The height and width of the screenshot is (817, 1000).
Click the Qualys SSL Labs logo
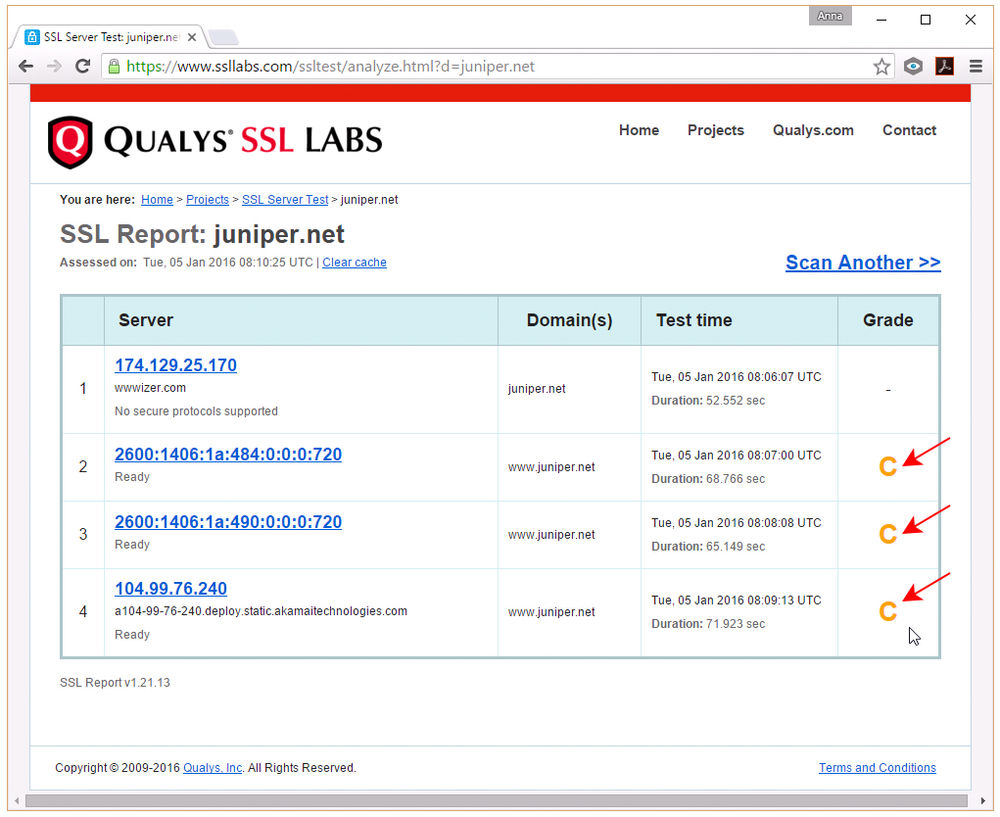coord(215,141)
